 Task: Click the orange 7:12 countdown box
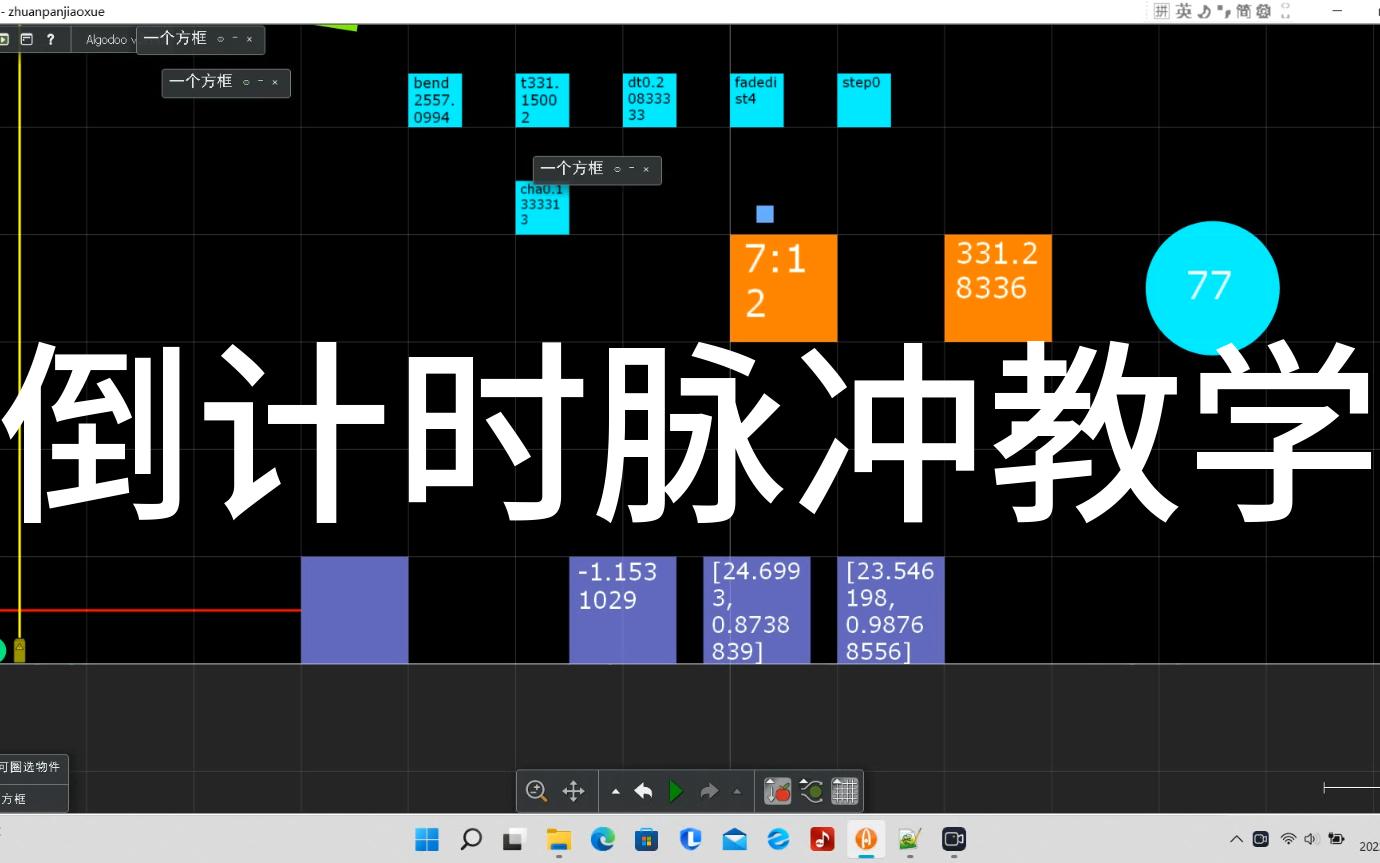point(783,287)
